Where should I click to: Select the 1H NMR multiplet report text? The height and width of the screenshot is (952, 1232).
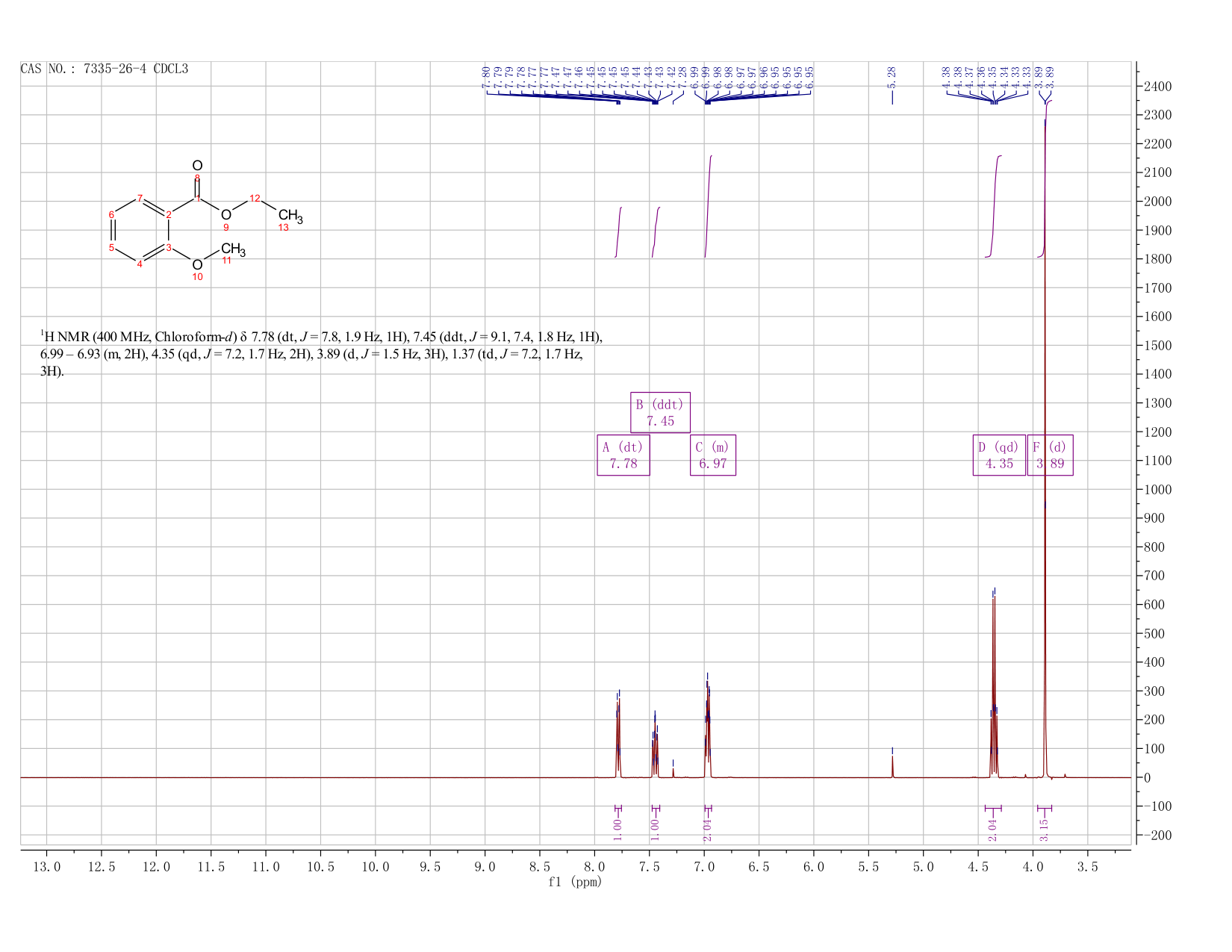tap(321, 354)
